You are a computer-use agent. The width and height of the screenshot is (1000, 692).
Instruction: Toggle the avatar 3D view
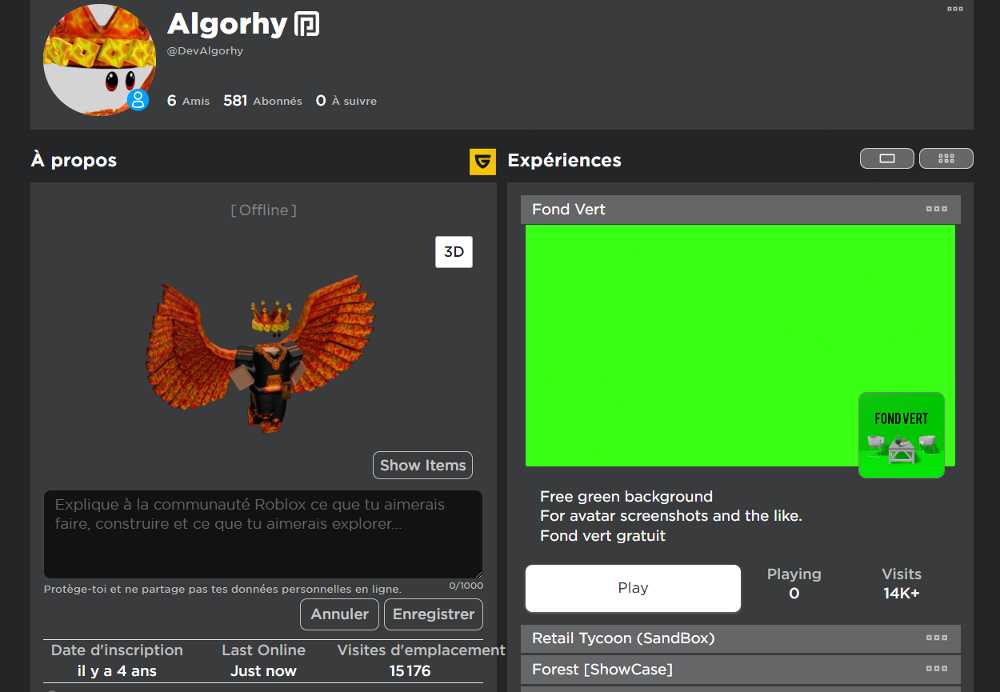point(454,252)
